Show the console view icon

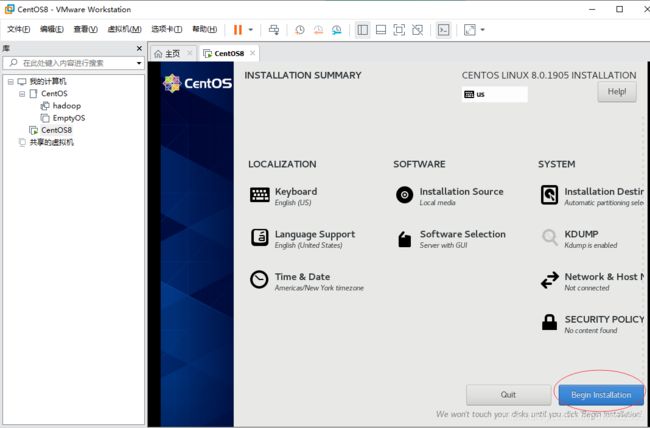[443, 30]
